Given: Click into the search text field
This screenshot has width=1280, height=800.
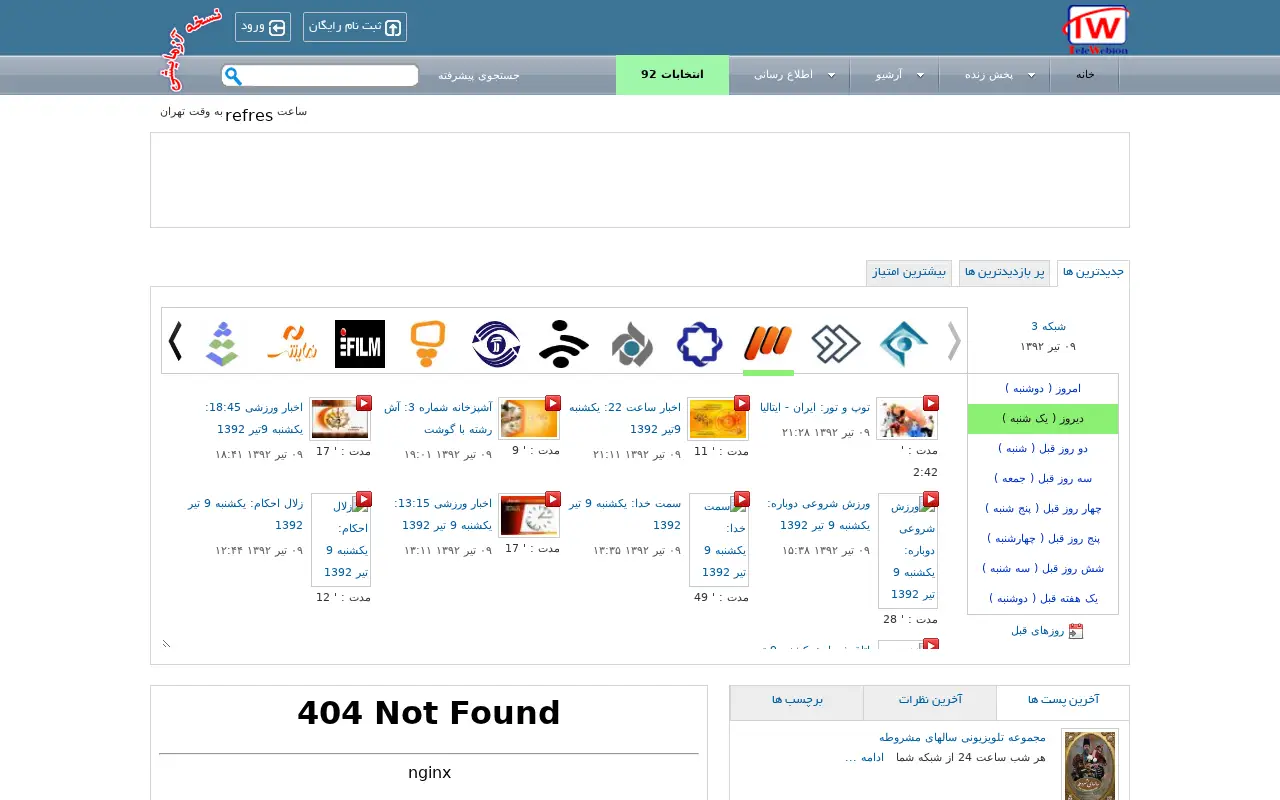Looking at the screenshot, I should pos(331,76).
